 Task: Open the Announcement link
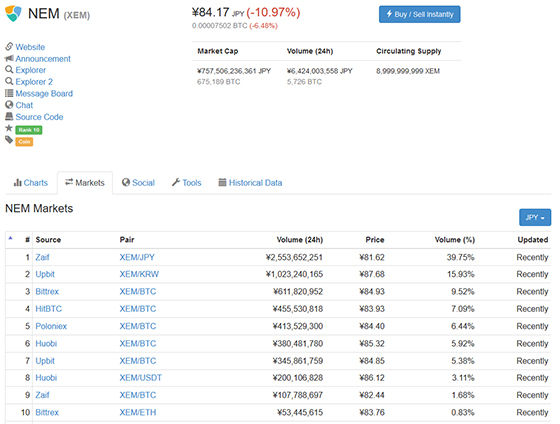point(43,59)
